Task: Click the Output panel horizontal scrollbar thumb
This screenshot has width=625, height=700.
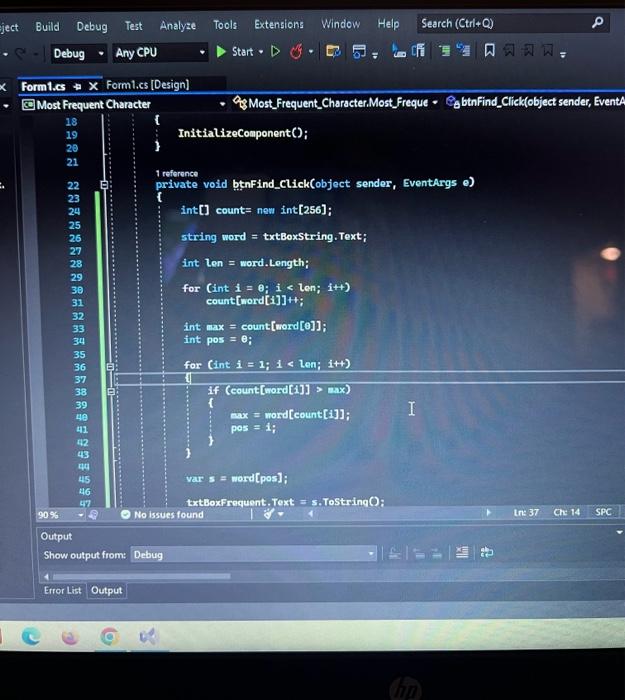Action: [x=141, y=576]
